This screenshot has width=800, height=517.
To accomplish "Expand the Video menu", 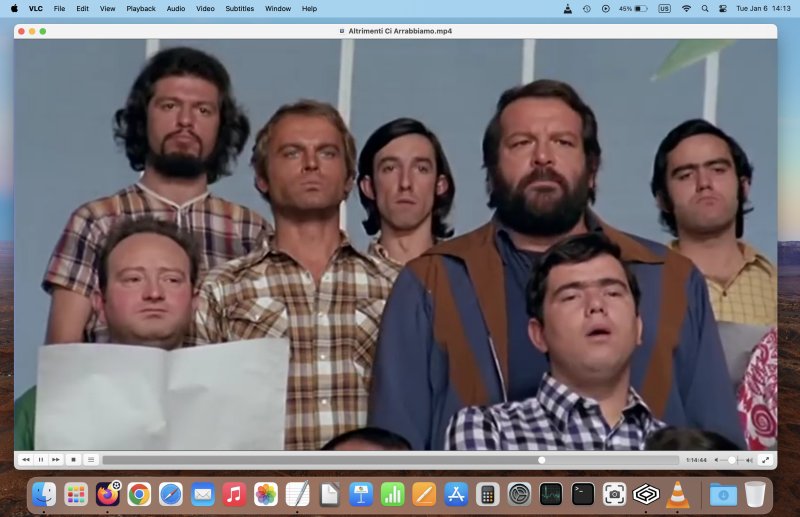I will [x=205, y=8].
